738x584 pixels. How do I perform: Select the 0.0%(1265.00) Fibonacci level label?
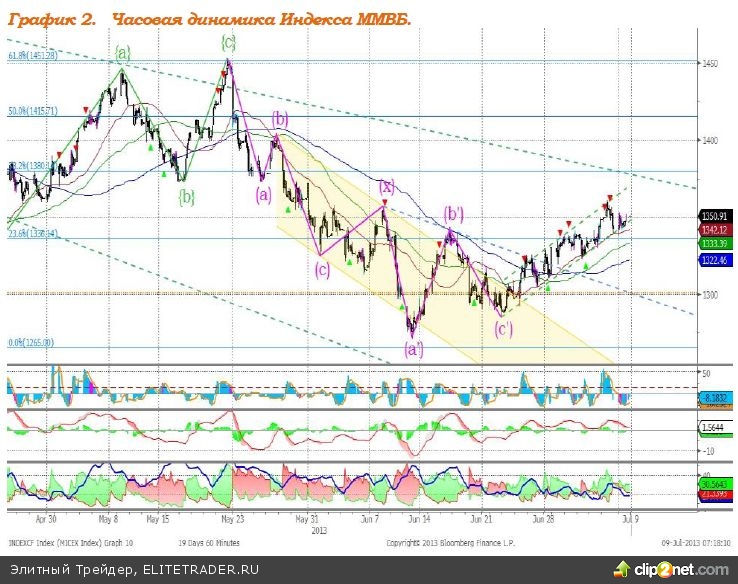click(x=31, y=343)
